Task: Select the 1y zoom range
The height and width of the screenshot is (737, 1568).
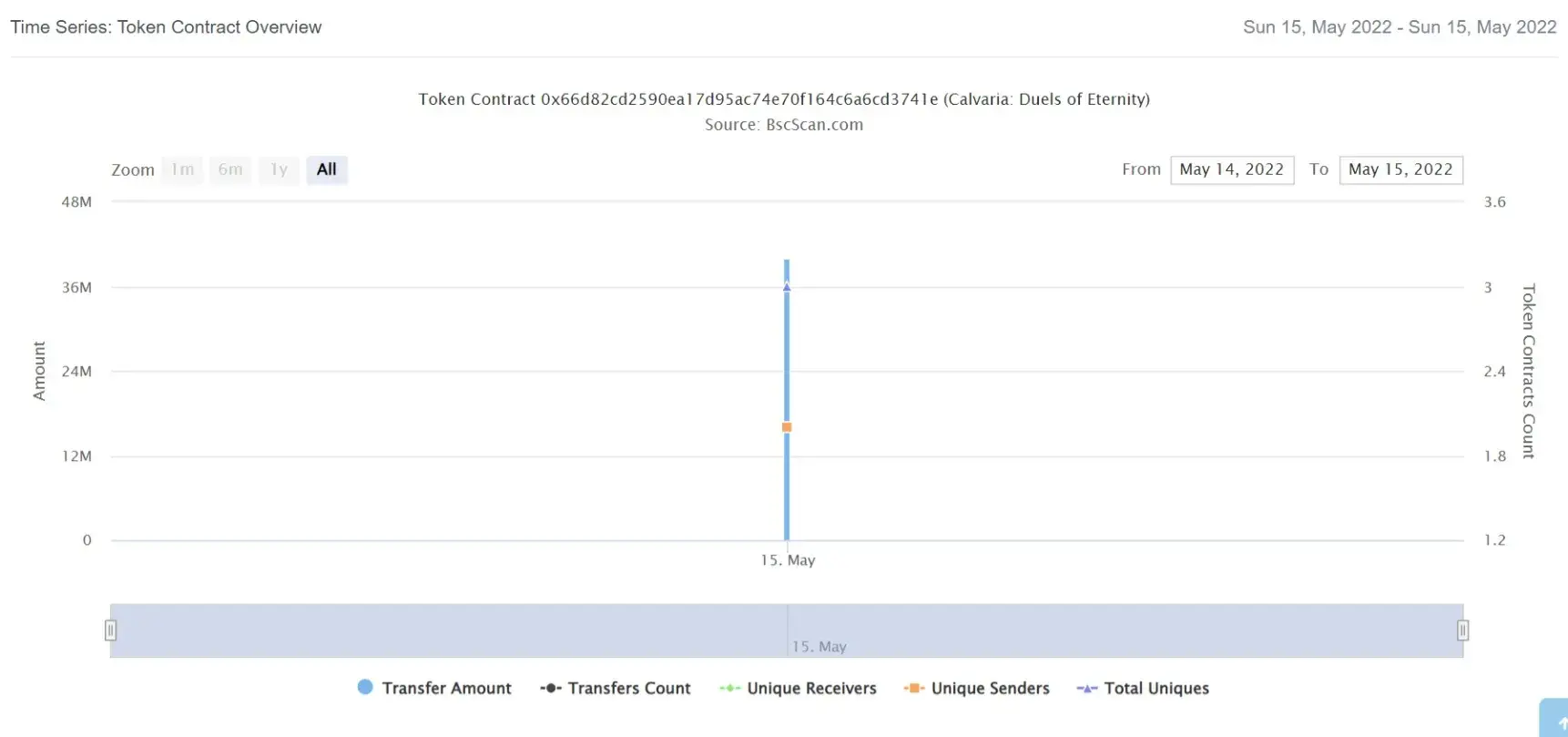Action: (x=279, y=169)
